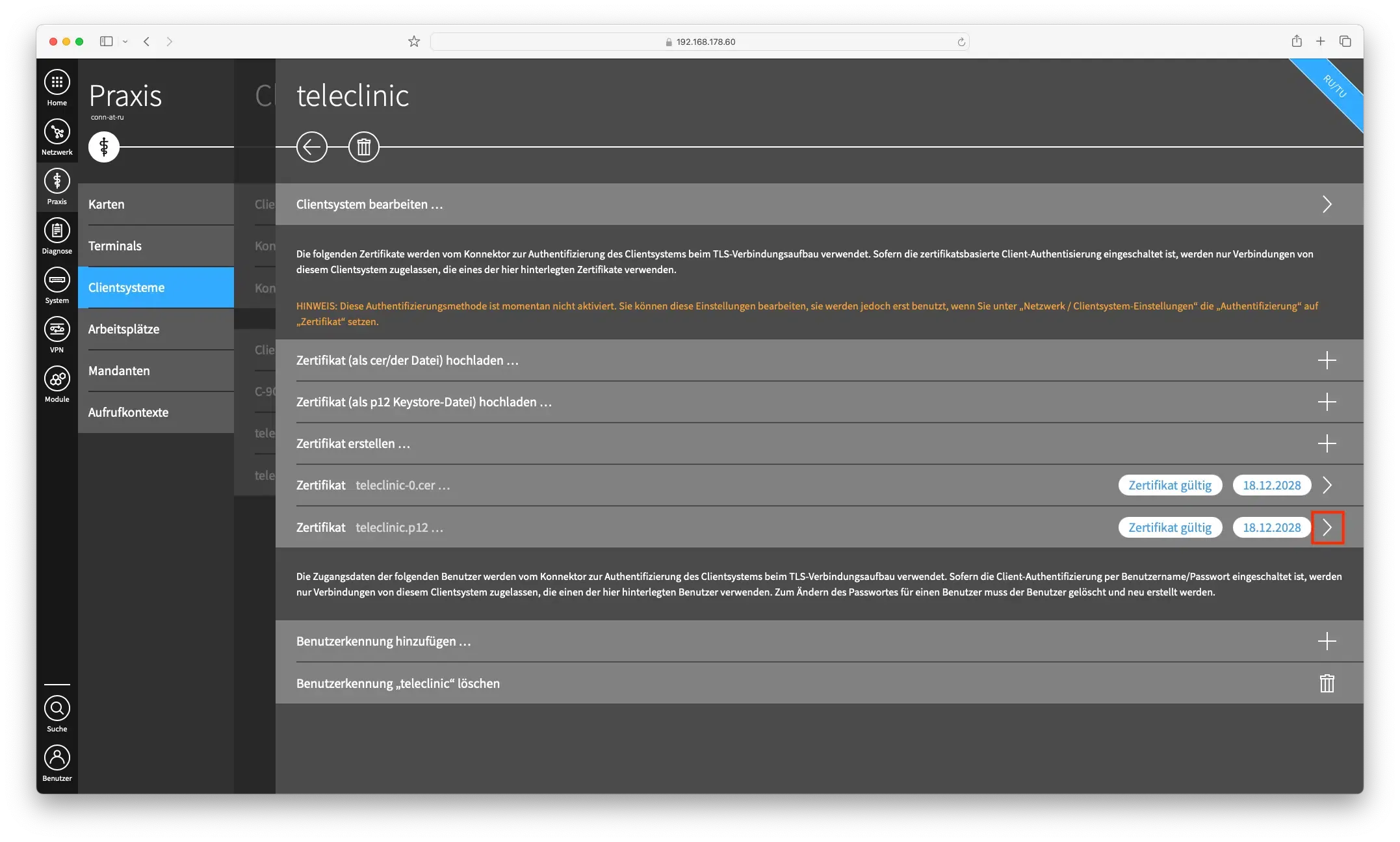Open Karten menu item
This screenshot has width=1400, height=842.
click(156, 204)
